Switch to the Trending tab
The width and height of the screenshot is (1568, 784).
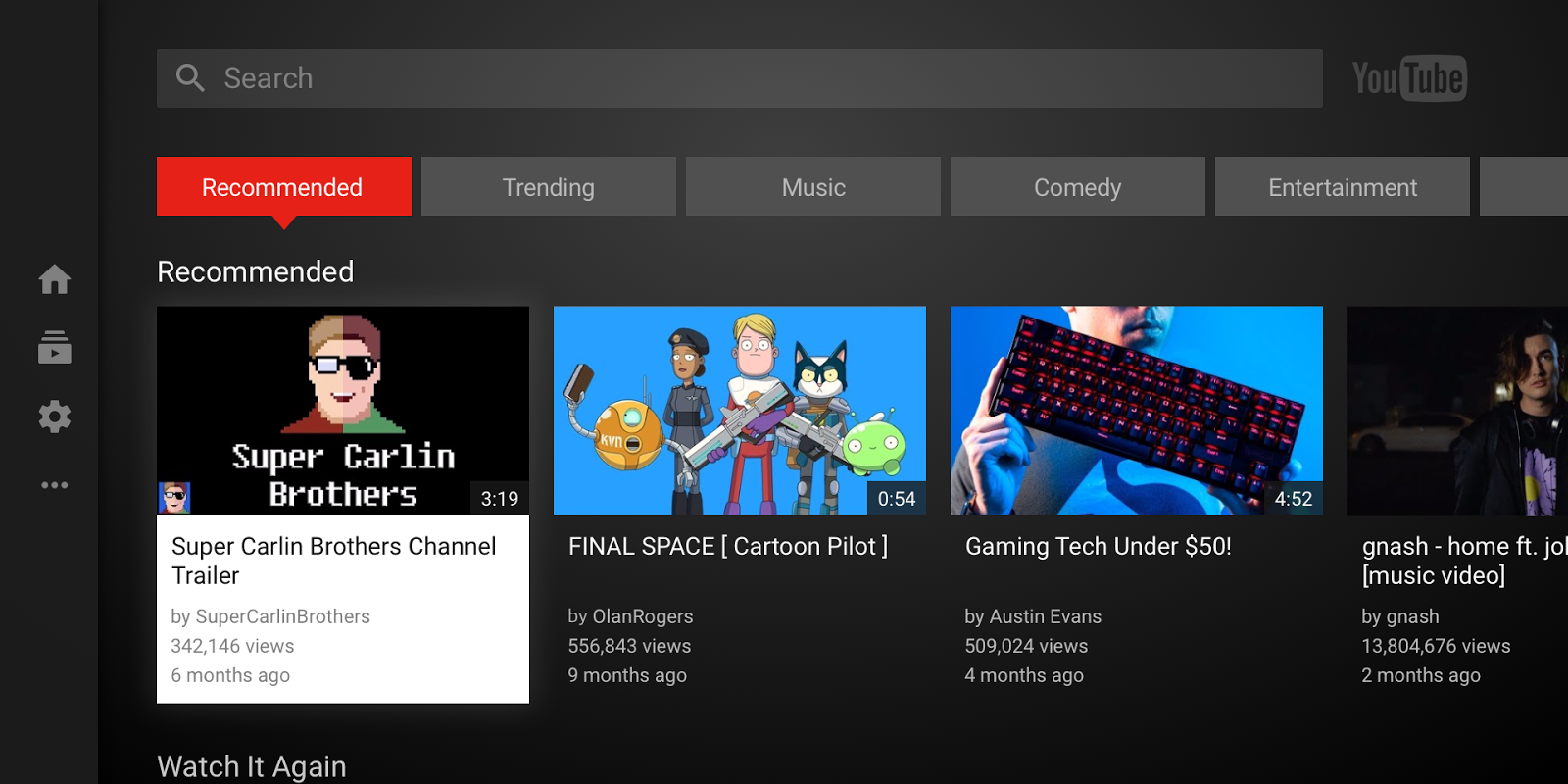pyautogui.click(x=548, y=187)
